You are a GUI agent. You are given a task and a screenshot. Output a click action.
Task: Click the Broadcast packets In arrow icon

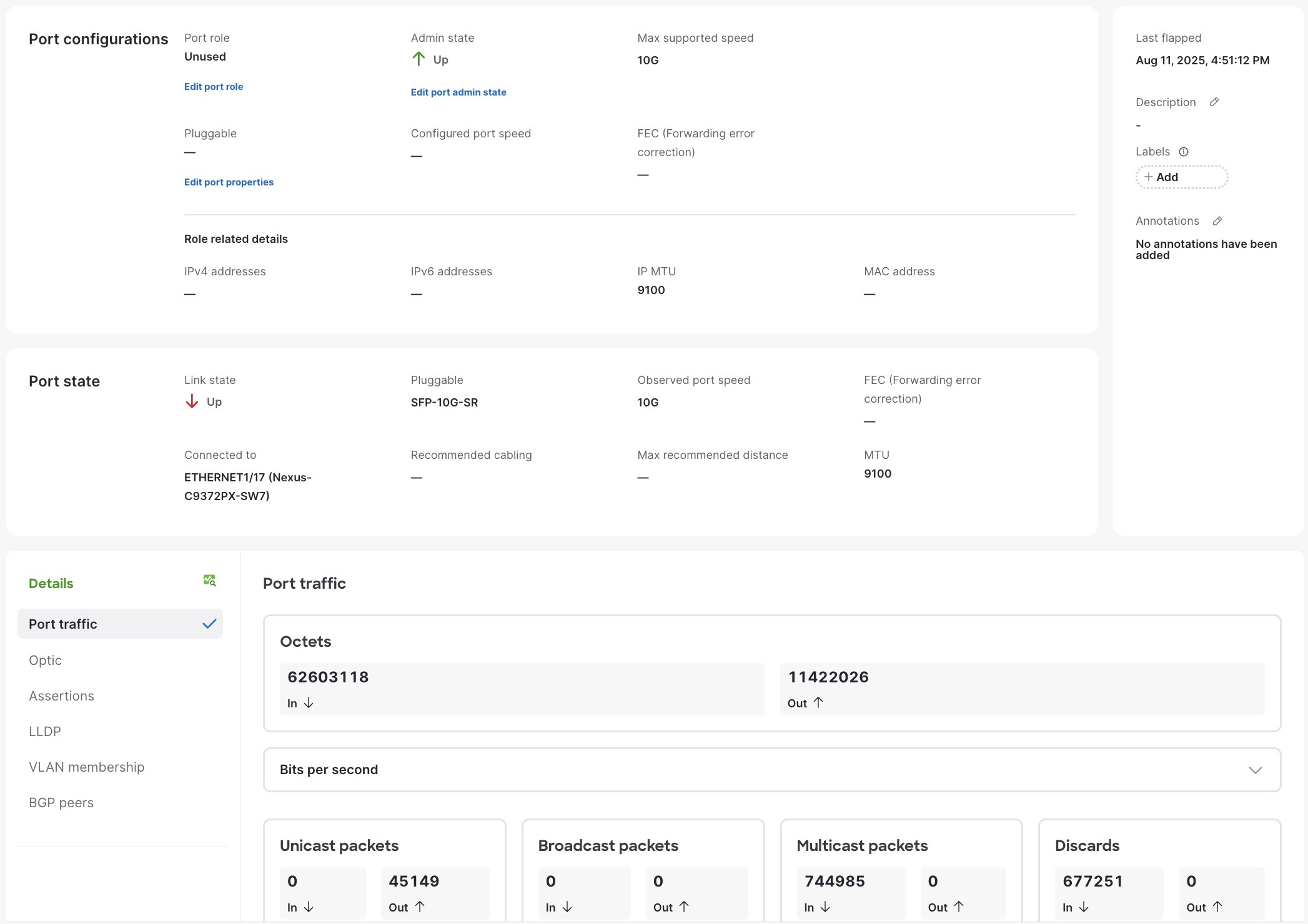[x=567, y=907]
